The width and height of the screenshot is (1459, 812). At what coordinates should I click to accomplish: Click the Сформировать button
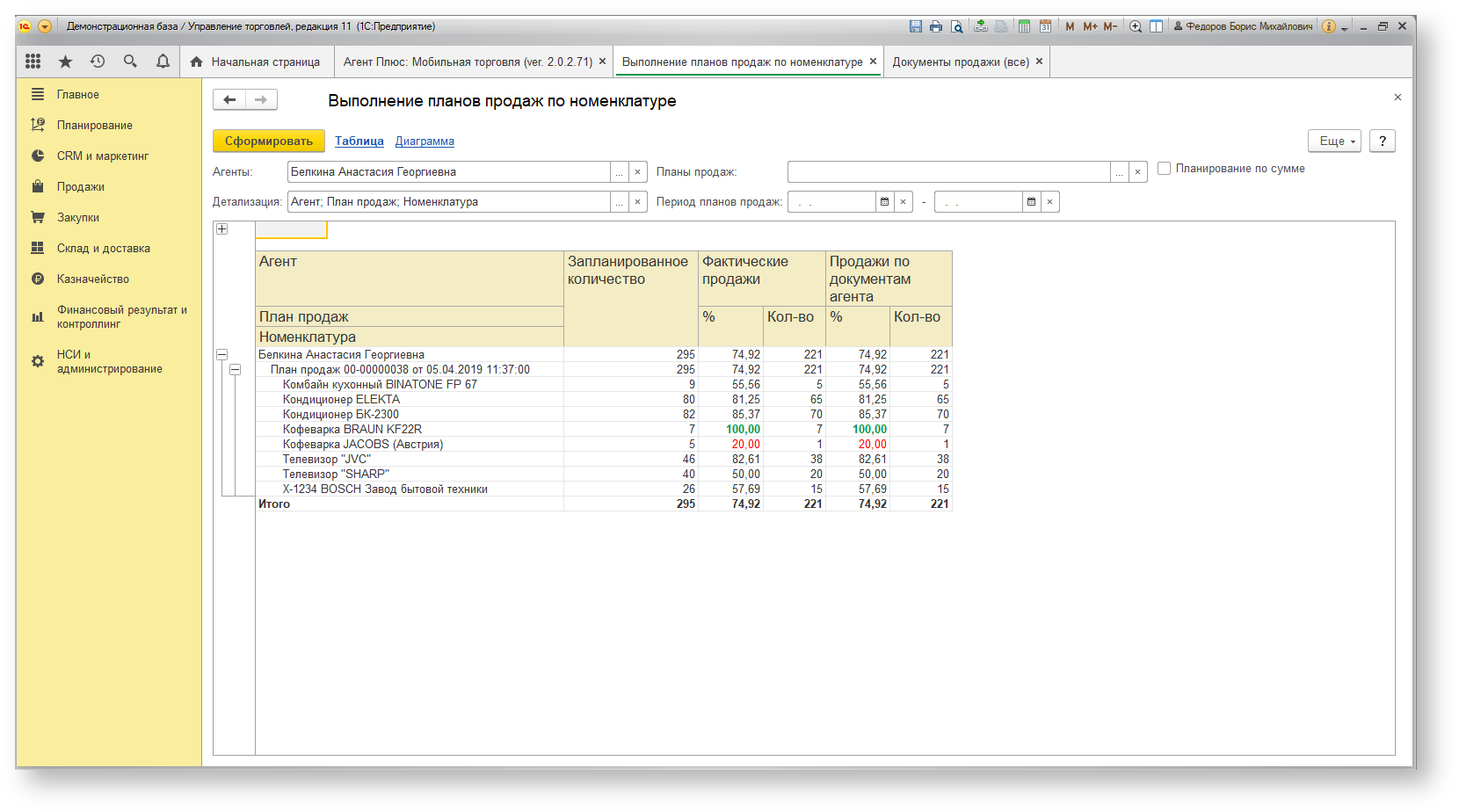coord(269,141)
